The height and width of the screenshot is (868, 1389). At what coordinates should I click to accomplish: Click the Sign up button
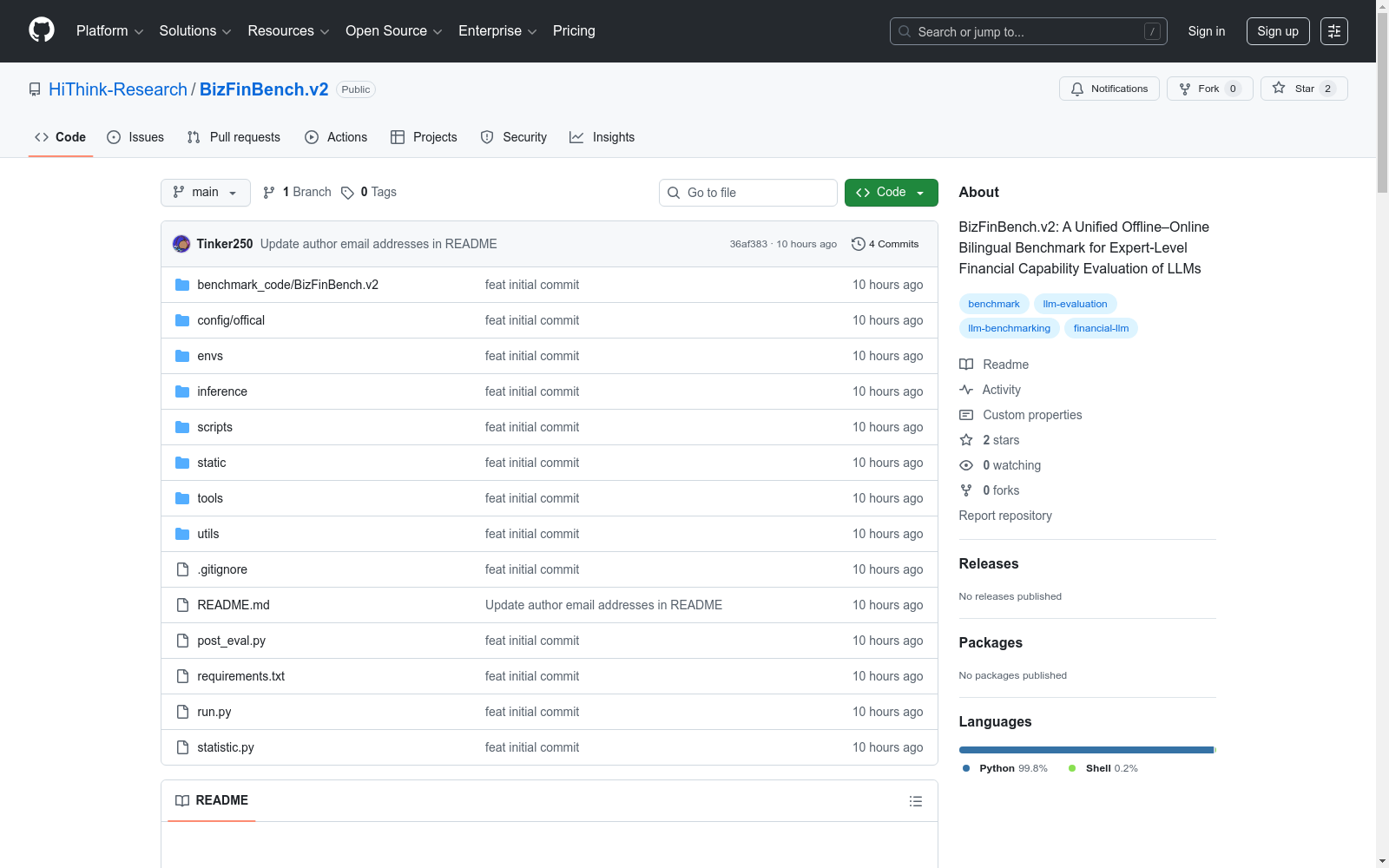(x=1278, y=31)
